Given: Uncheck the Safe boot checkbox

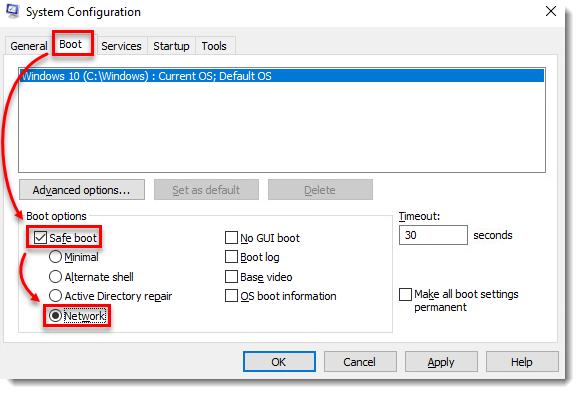Looking at the screenshot, I should 40,238.
